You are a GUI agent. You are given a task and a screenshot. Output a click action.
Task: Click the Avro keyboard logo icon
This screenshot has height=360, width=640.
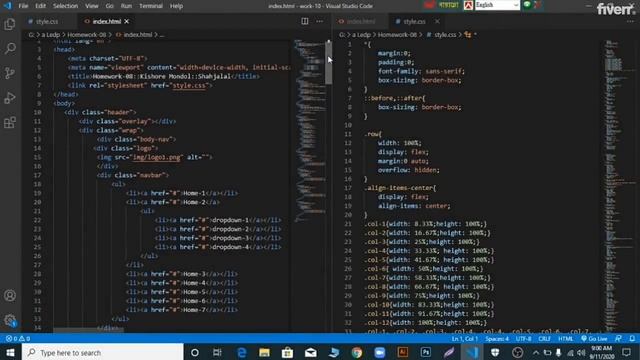pos(469,5)
